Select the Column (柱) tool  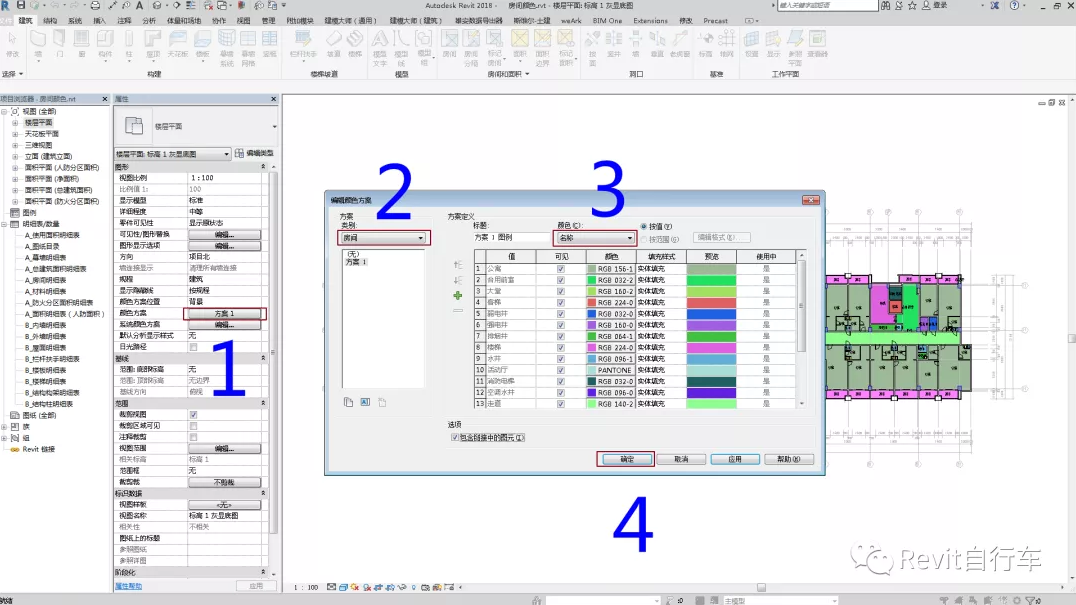pyautogui.click(x=128, y=46)
